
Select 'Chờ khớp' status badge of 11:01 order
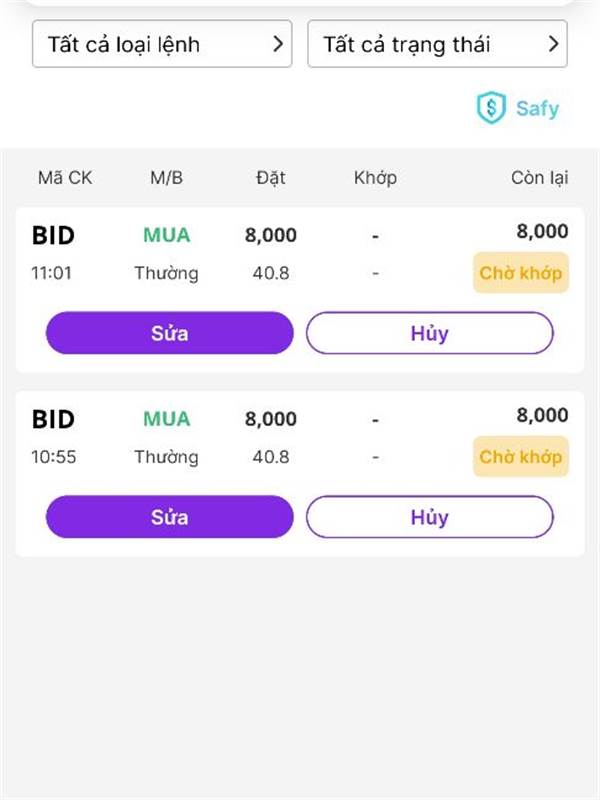point(521,273)
